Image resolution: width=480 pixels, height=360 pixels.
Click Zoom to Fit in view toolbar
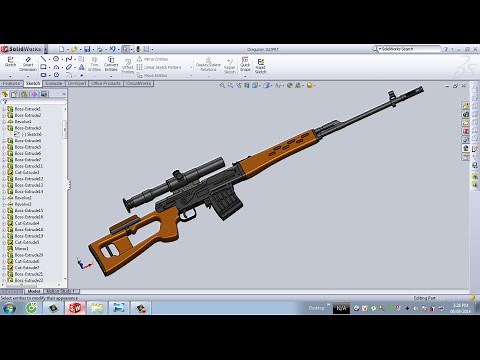click(x=222, y=85)
